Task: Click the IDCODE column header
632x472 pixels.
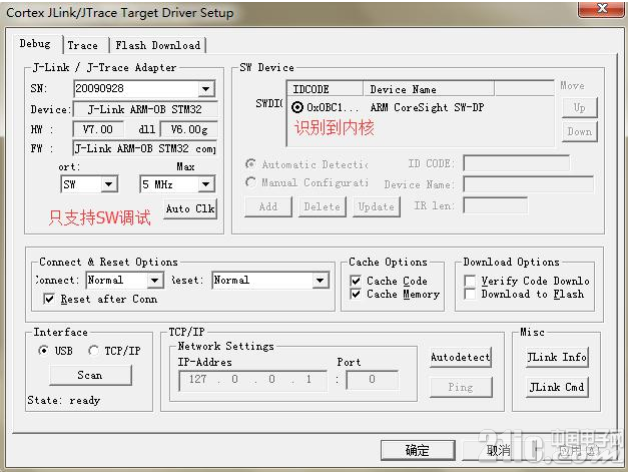Action: point(325,89)
